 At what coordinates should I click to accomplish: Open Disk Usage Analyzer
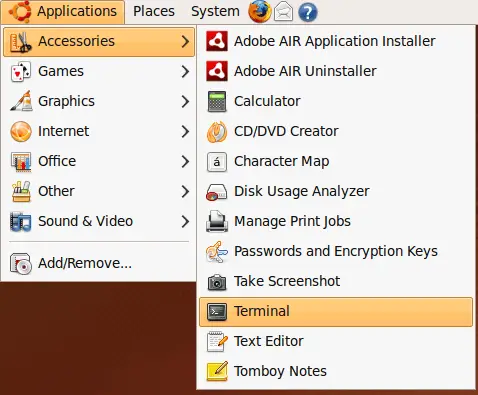(x=336, y=191)
